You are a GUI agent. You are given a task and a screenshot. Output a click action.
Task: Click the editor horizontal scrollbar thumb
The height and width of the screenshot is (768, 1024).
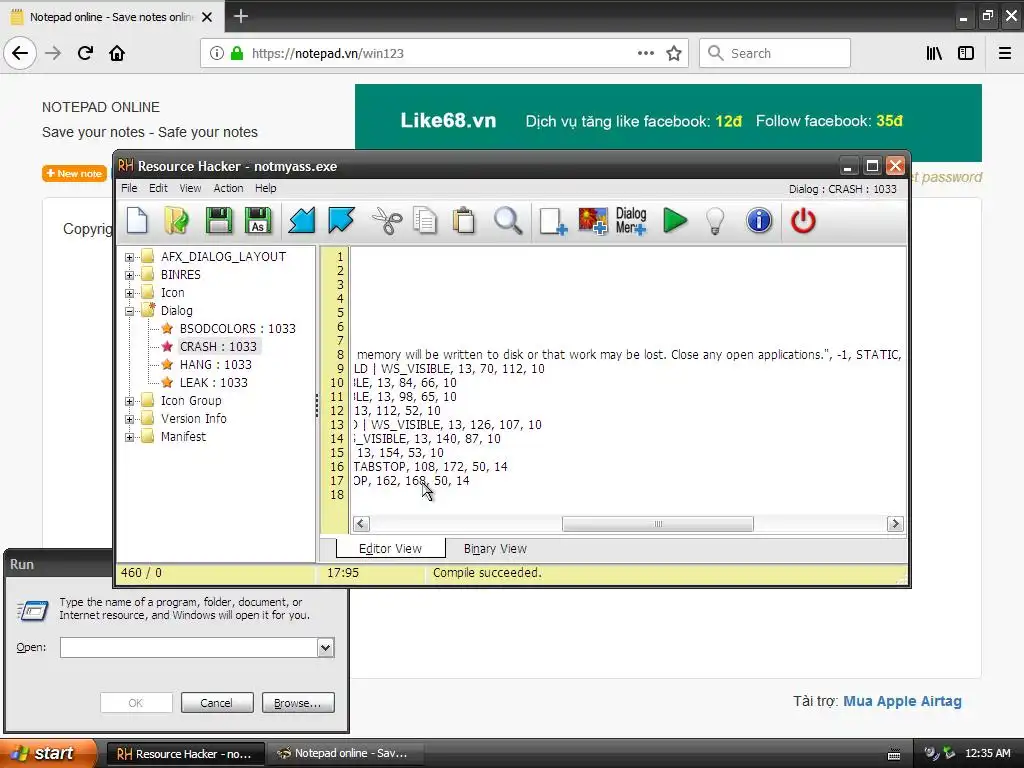pyautogui.click(x=658, y=524)
